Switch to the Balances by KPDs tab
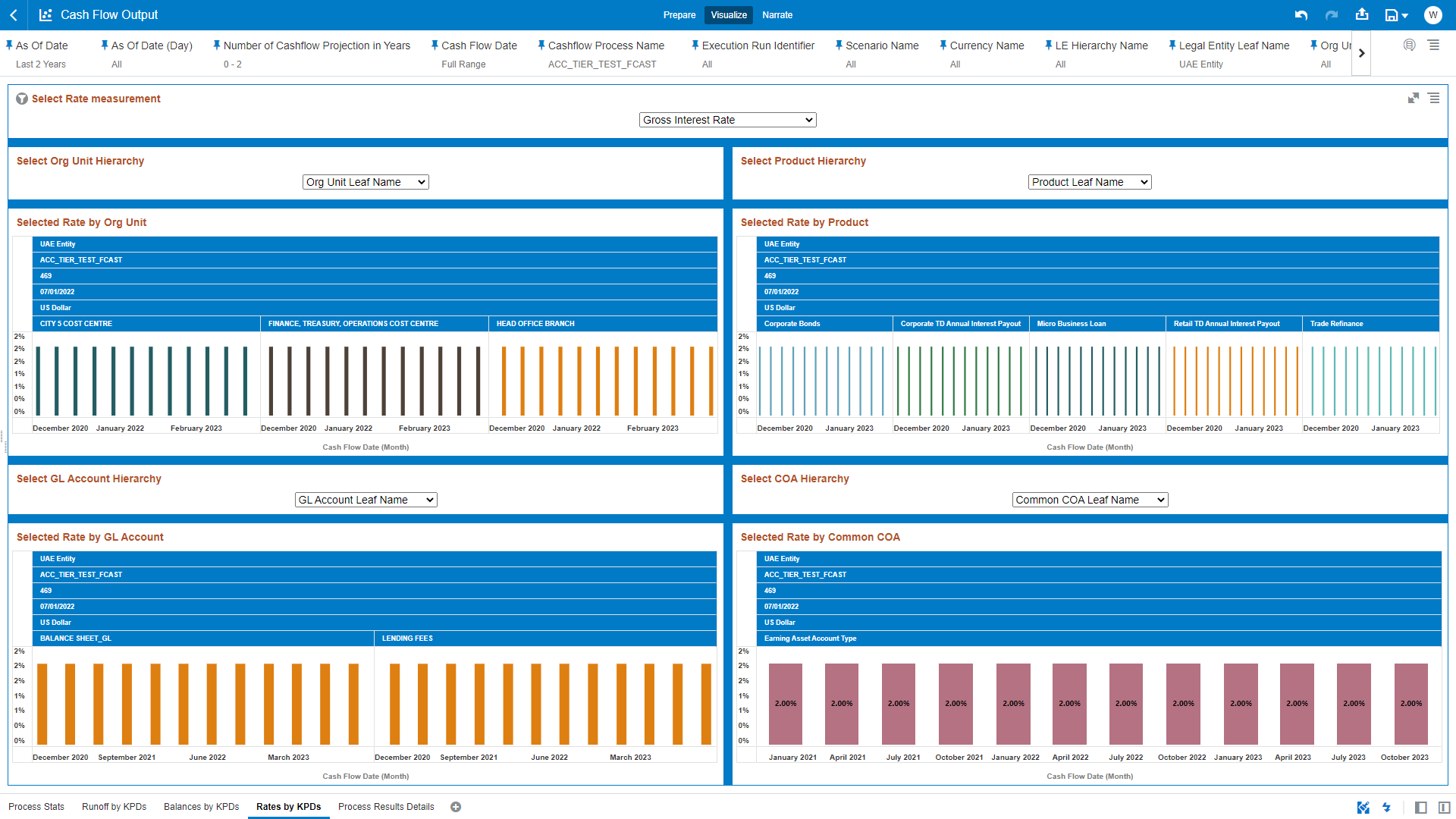This screenshot has height=819, width=1456. [x=201, y=807]
